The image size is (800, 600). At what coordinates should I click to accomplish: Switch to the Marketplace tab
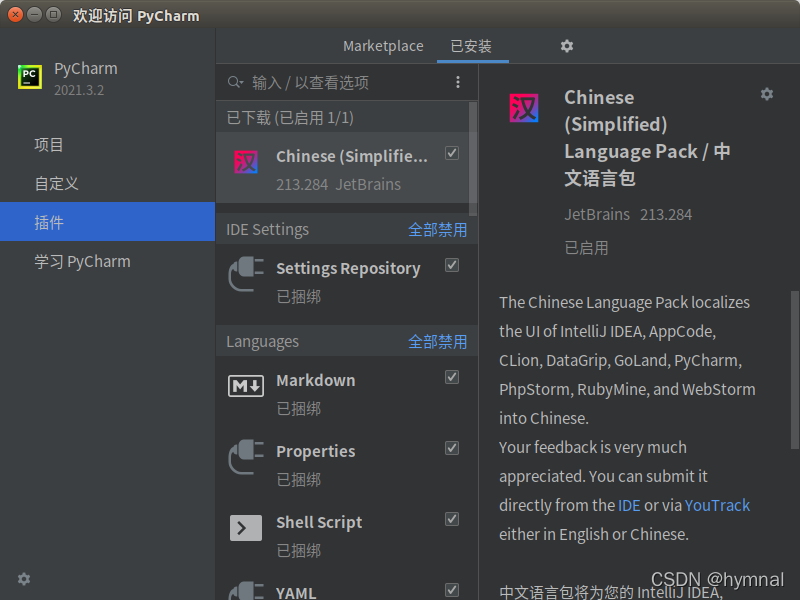tap(383, 46)
